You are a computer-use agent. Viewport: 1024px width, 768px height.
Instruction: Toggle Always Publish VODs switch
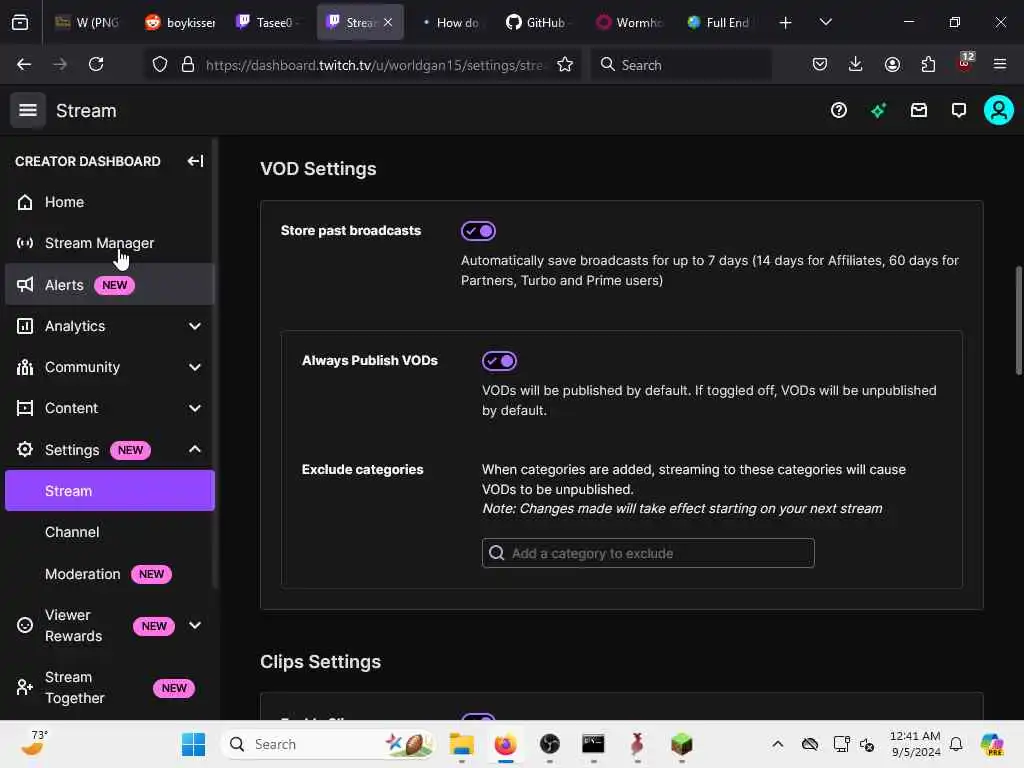499,360
